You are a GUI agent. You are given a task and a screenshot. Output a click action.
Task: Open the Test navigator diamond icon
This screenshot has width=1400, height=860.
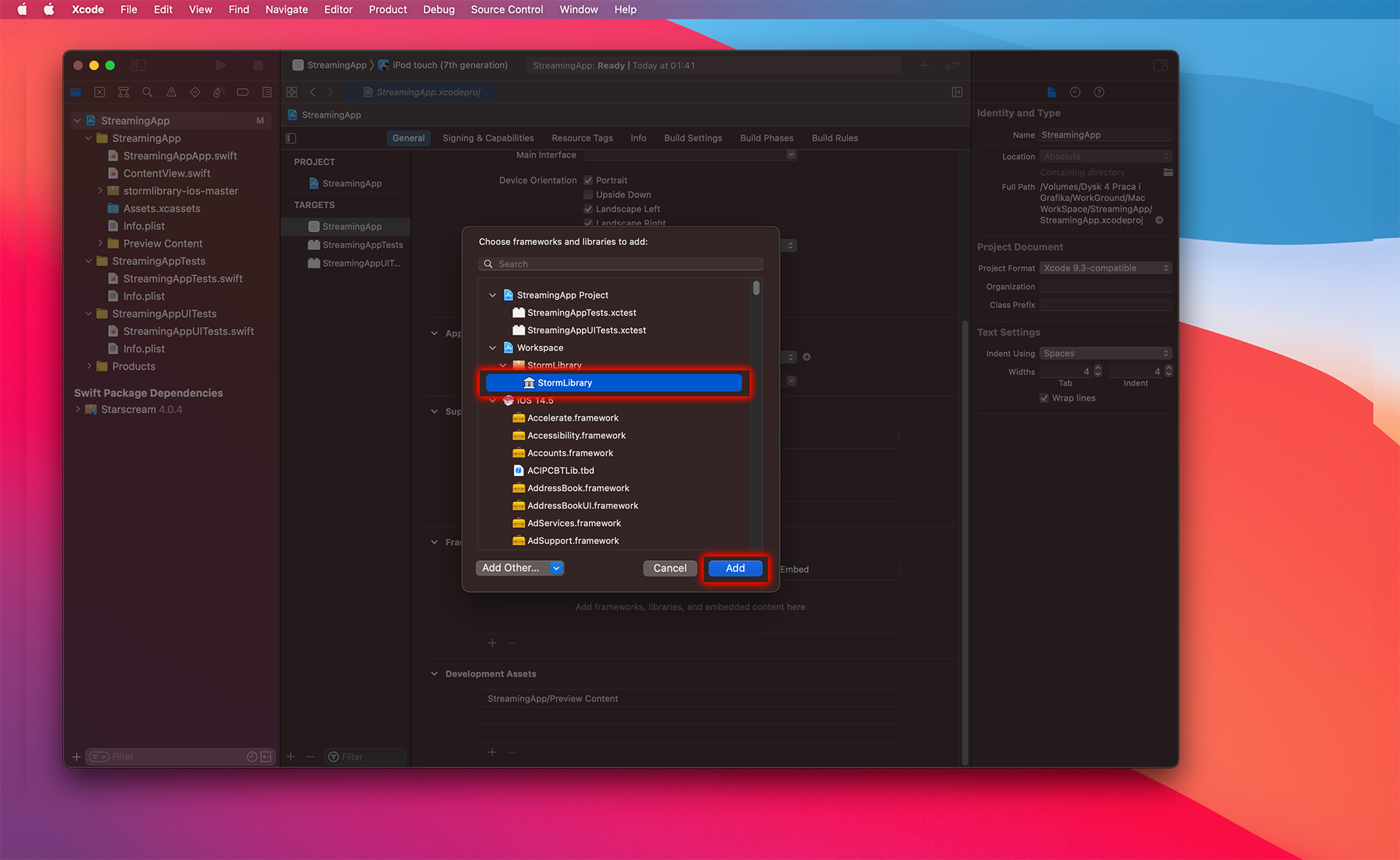pyautogui.click(x=195, y=92)
